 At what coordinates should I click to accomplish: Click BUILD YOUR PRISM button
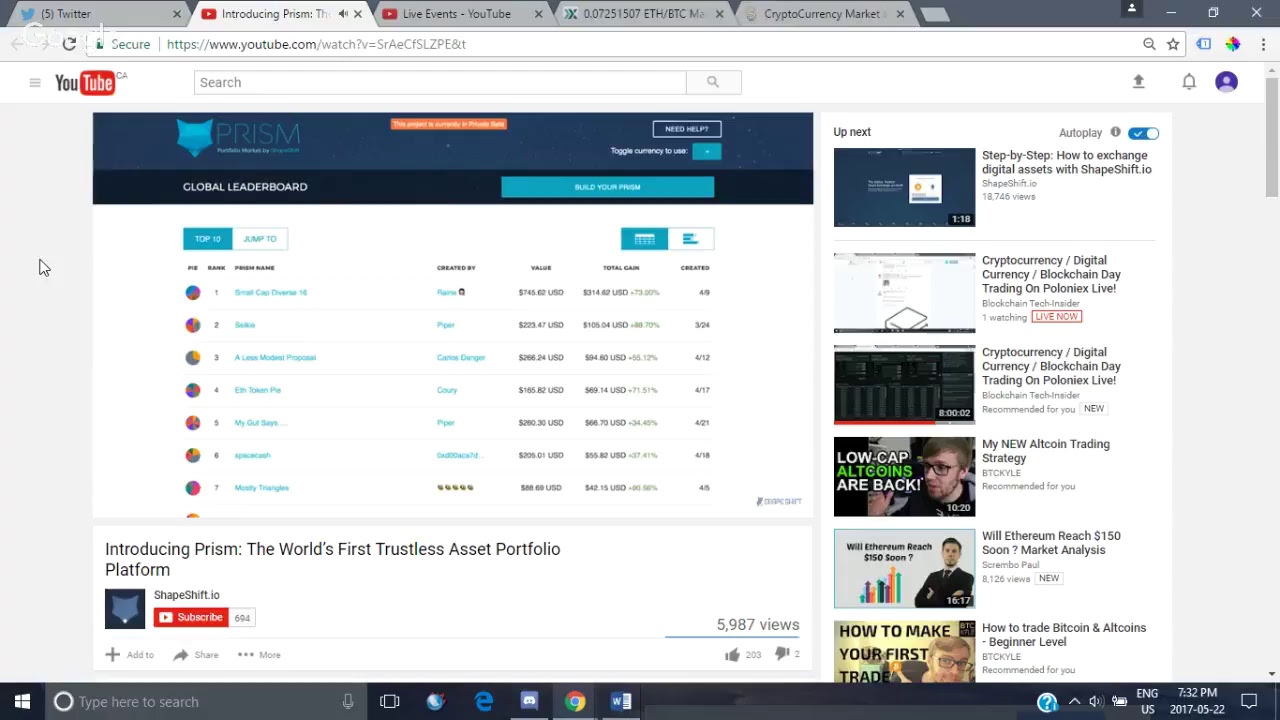pos(607,187)
